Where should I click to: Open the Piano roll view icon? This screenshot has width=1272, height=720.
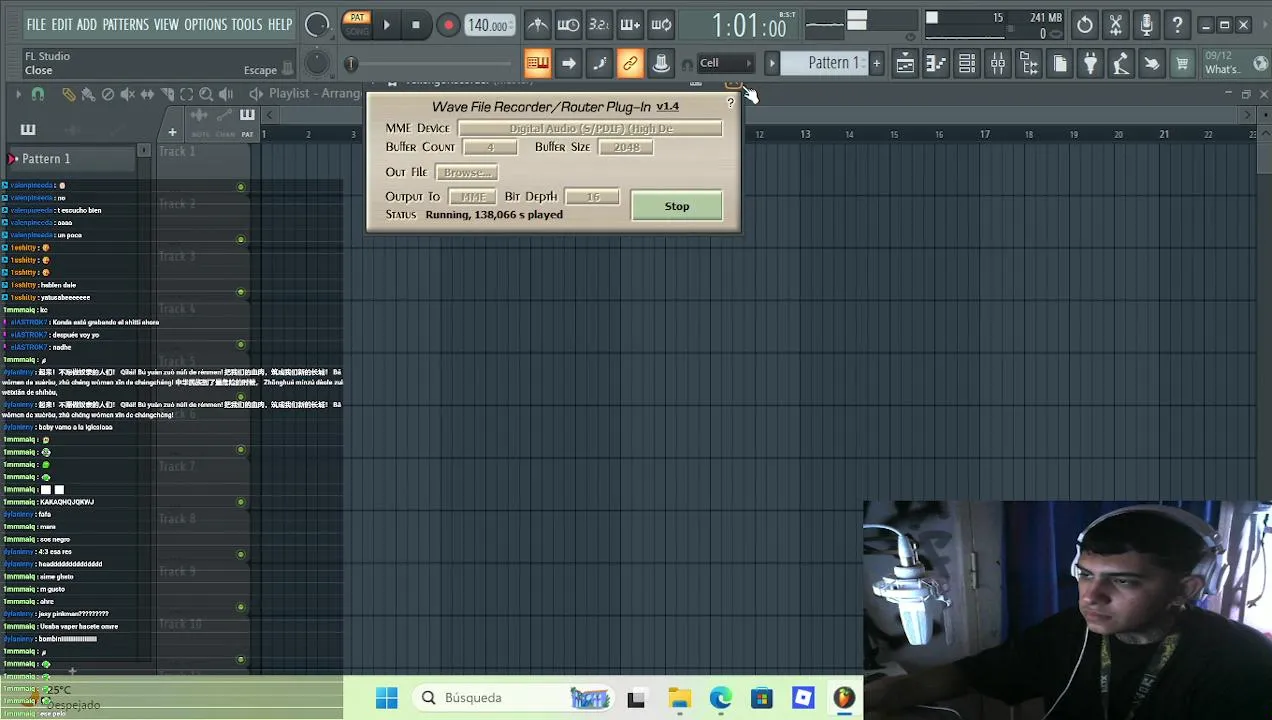point(936,64)
